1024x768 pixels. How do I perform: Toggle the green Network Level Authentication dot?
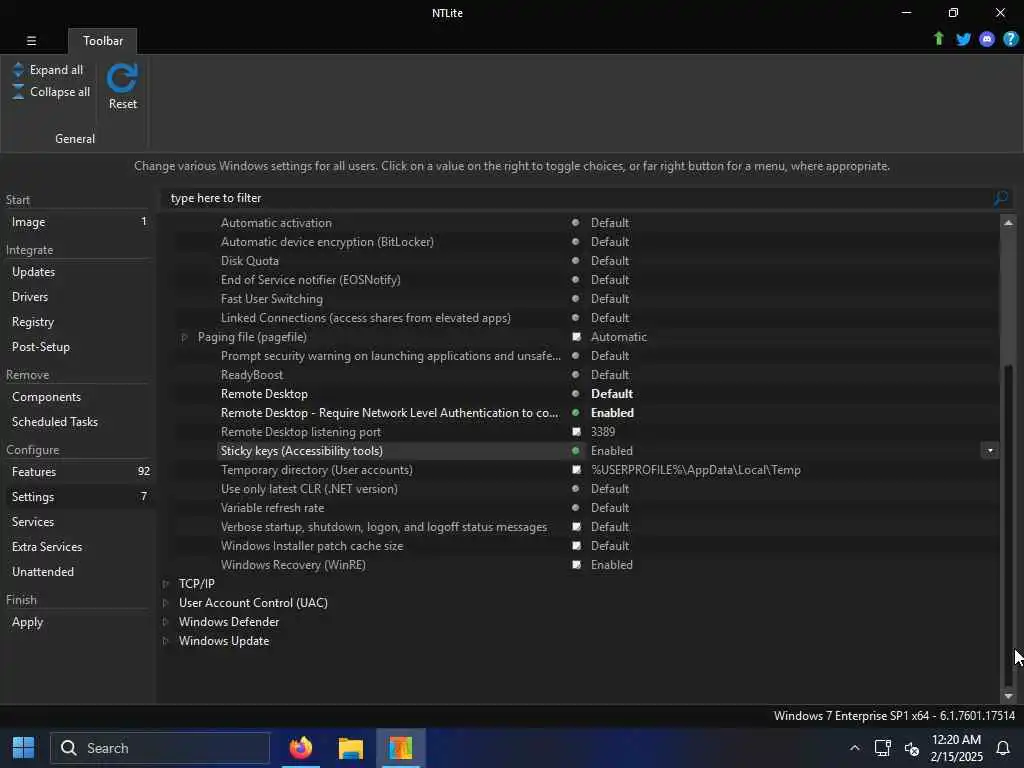coord(575,413)
